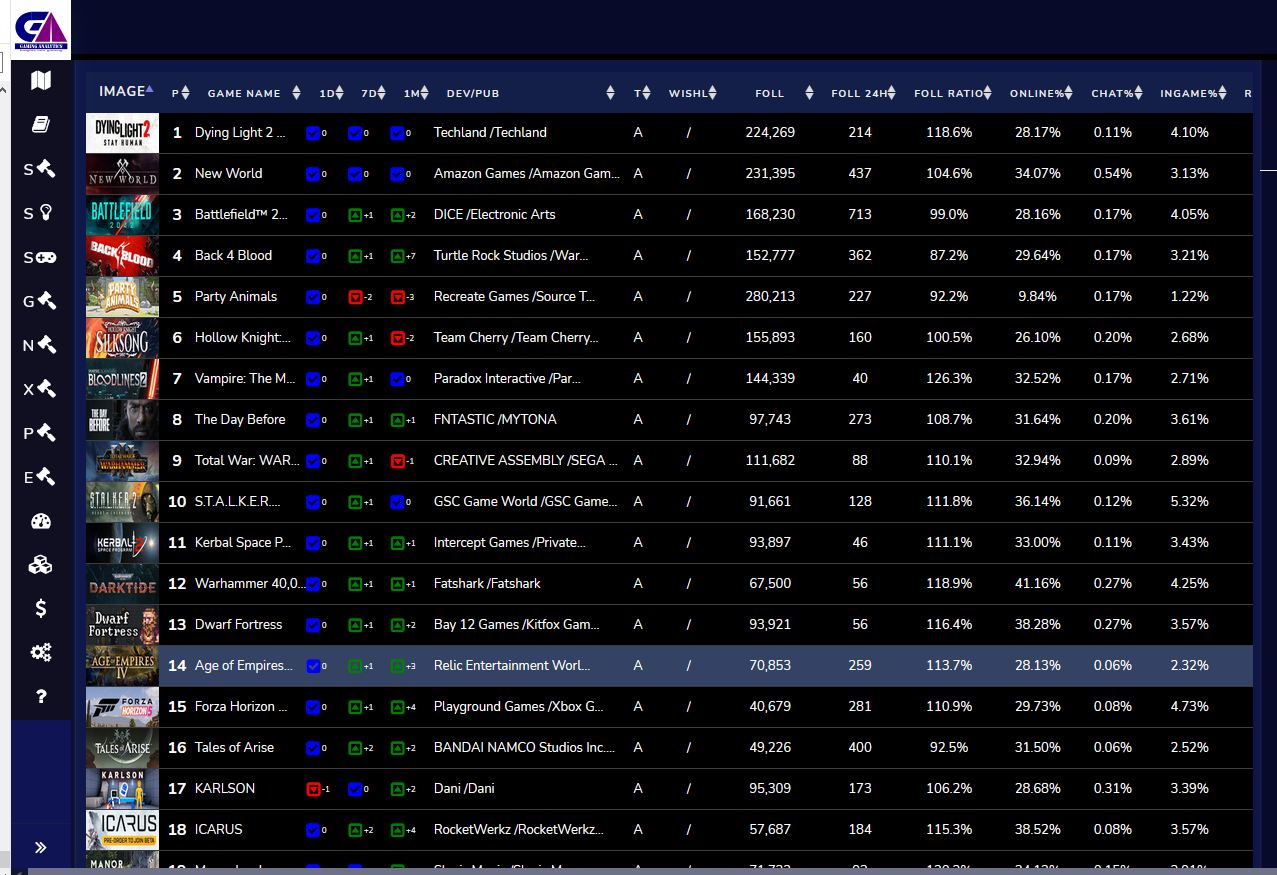Toggle sort arrows on FOLL column
This screenshot has width=1277, height=875.
point(809,93)
